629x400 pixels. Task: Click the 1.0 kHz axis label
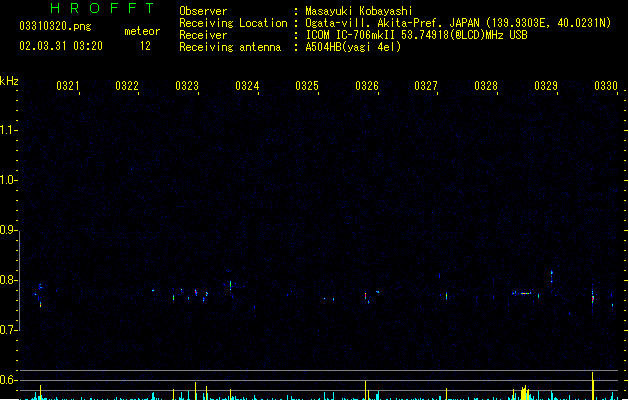coord(7,180)
